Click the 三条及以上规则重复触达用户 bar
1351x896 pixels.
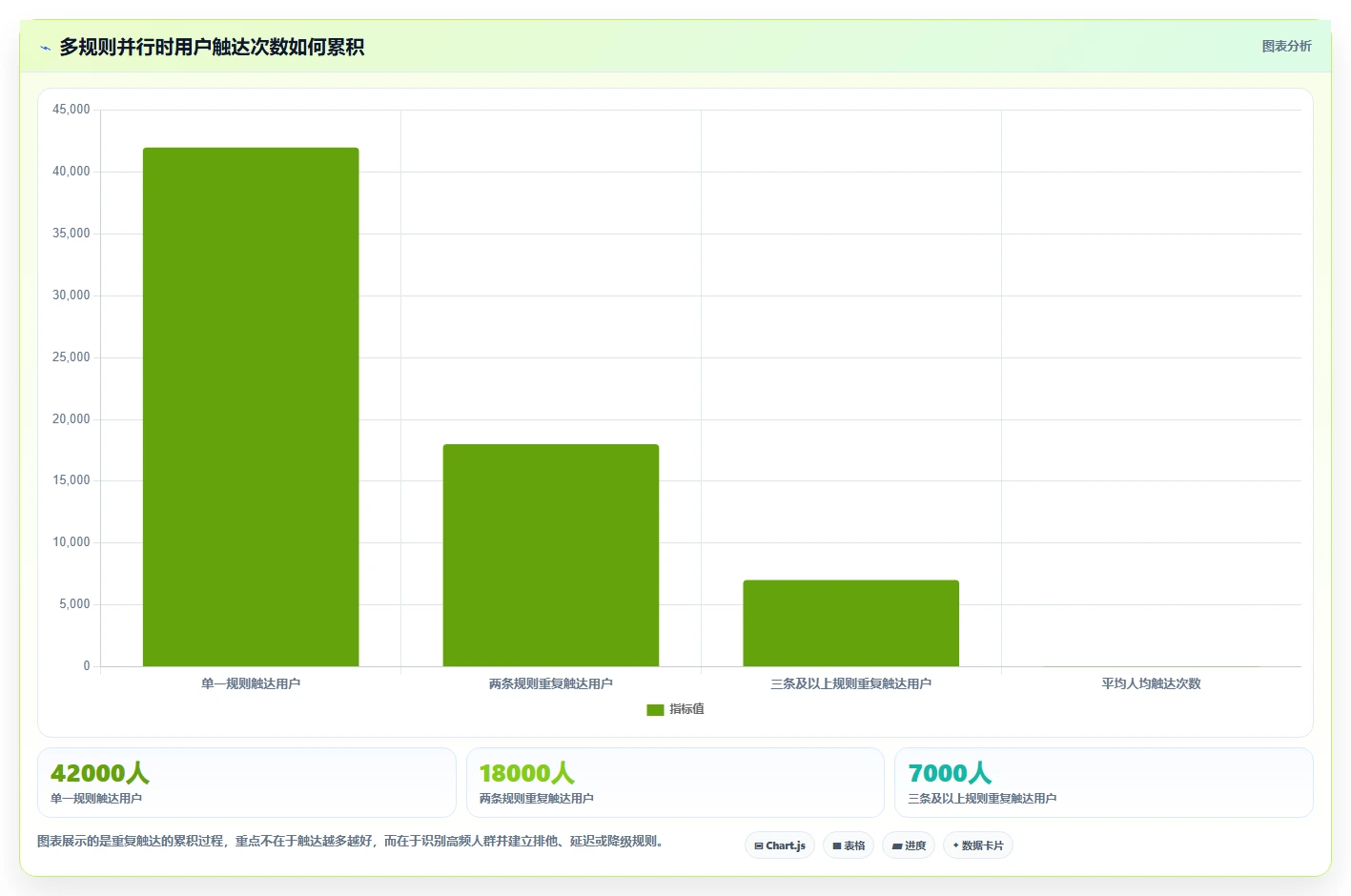tap(851, 623)
